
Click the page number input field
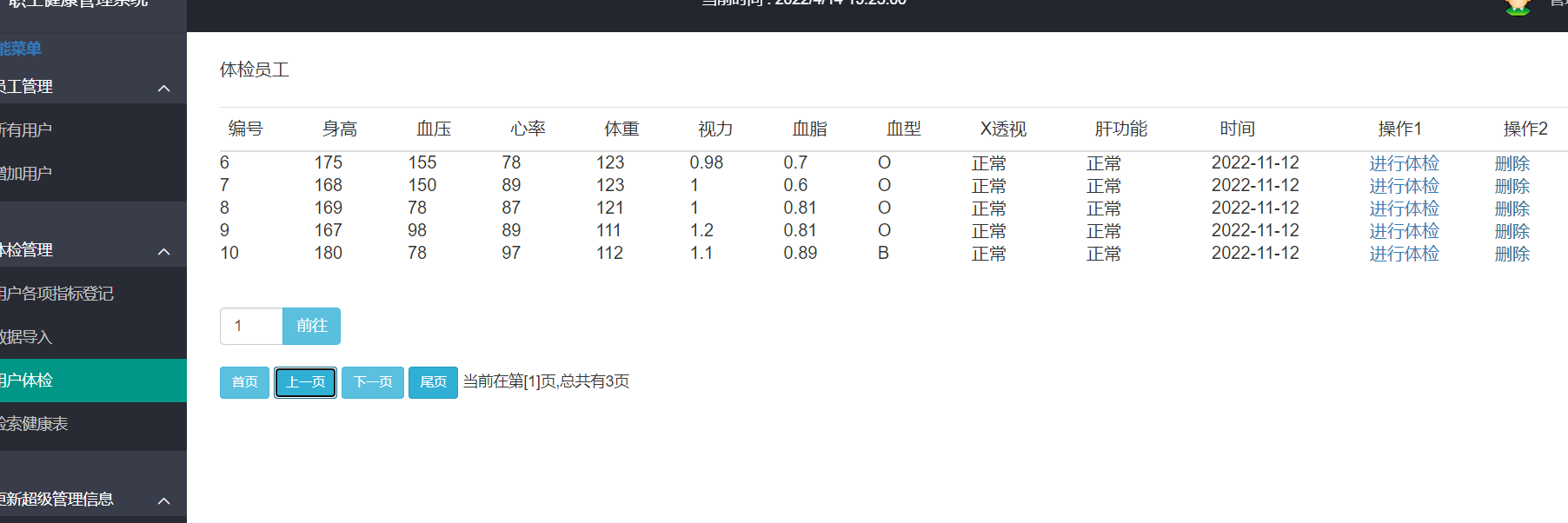(251, 326)
